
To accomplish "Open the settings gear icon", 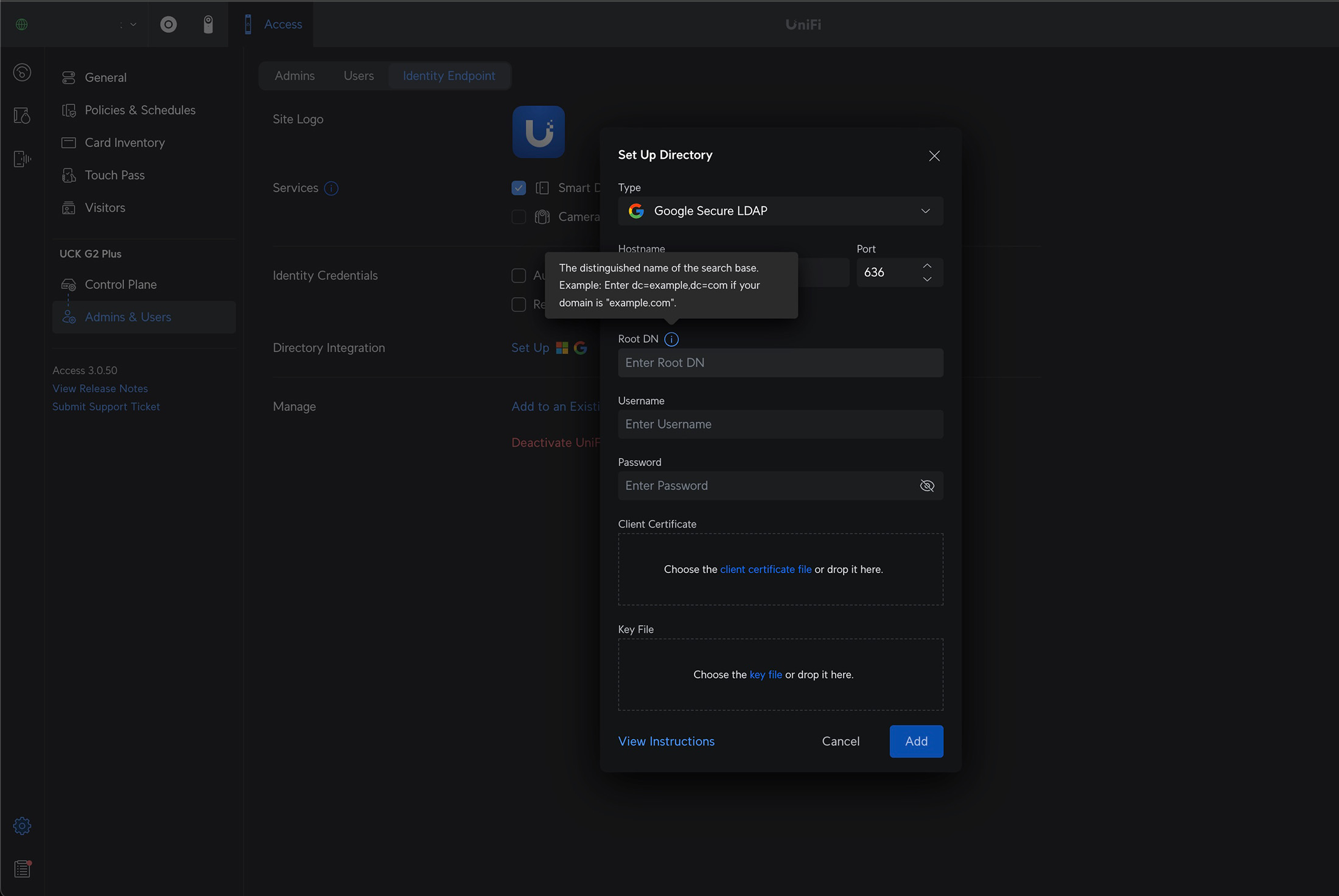I will [x=22, y=826].
